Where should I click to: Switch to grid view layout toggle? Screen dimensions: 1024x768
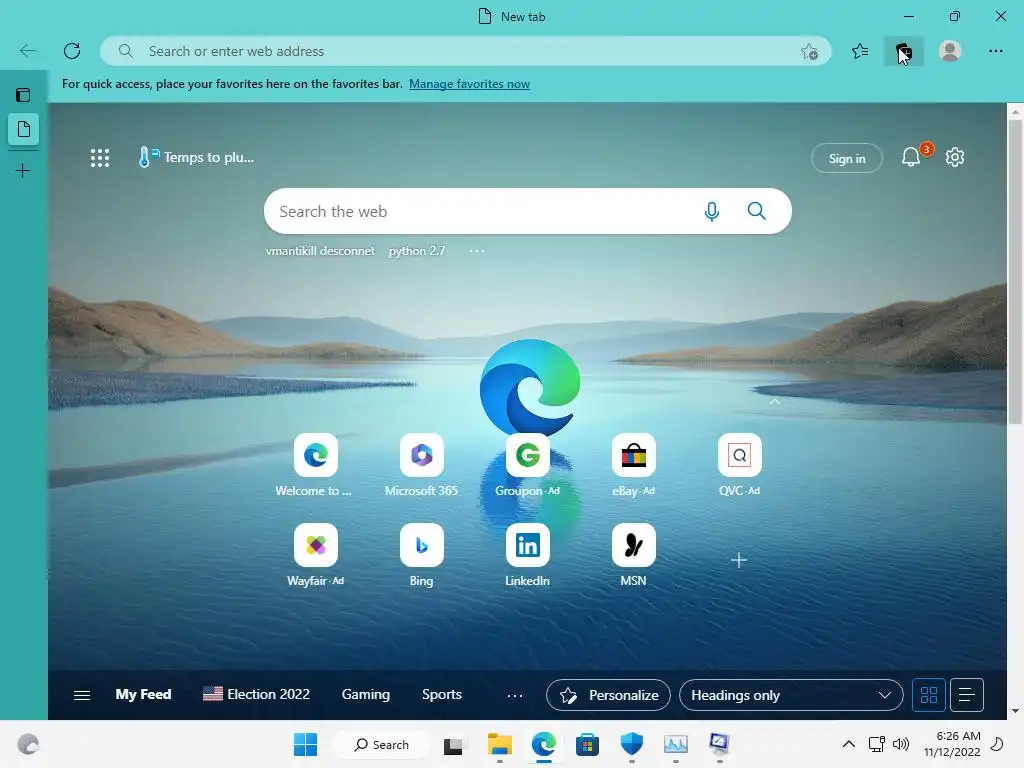929,695
